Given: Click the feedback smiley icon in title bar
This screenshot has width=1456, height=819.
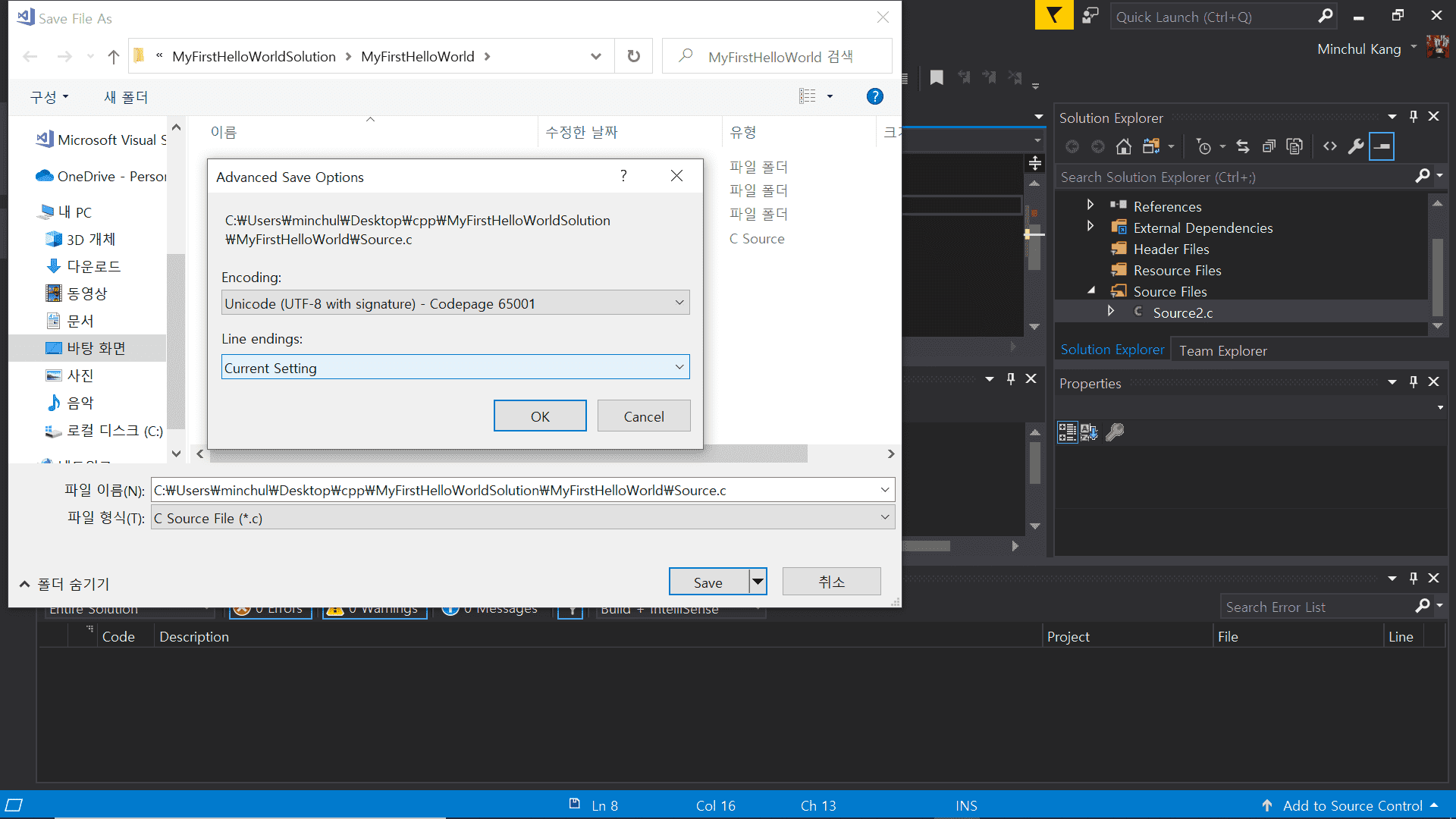Looking at the screenshot, I should coord(1090,16).
